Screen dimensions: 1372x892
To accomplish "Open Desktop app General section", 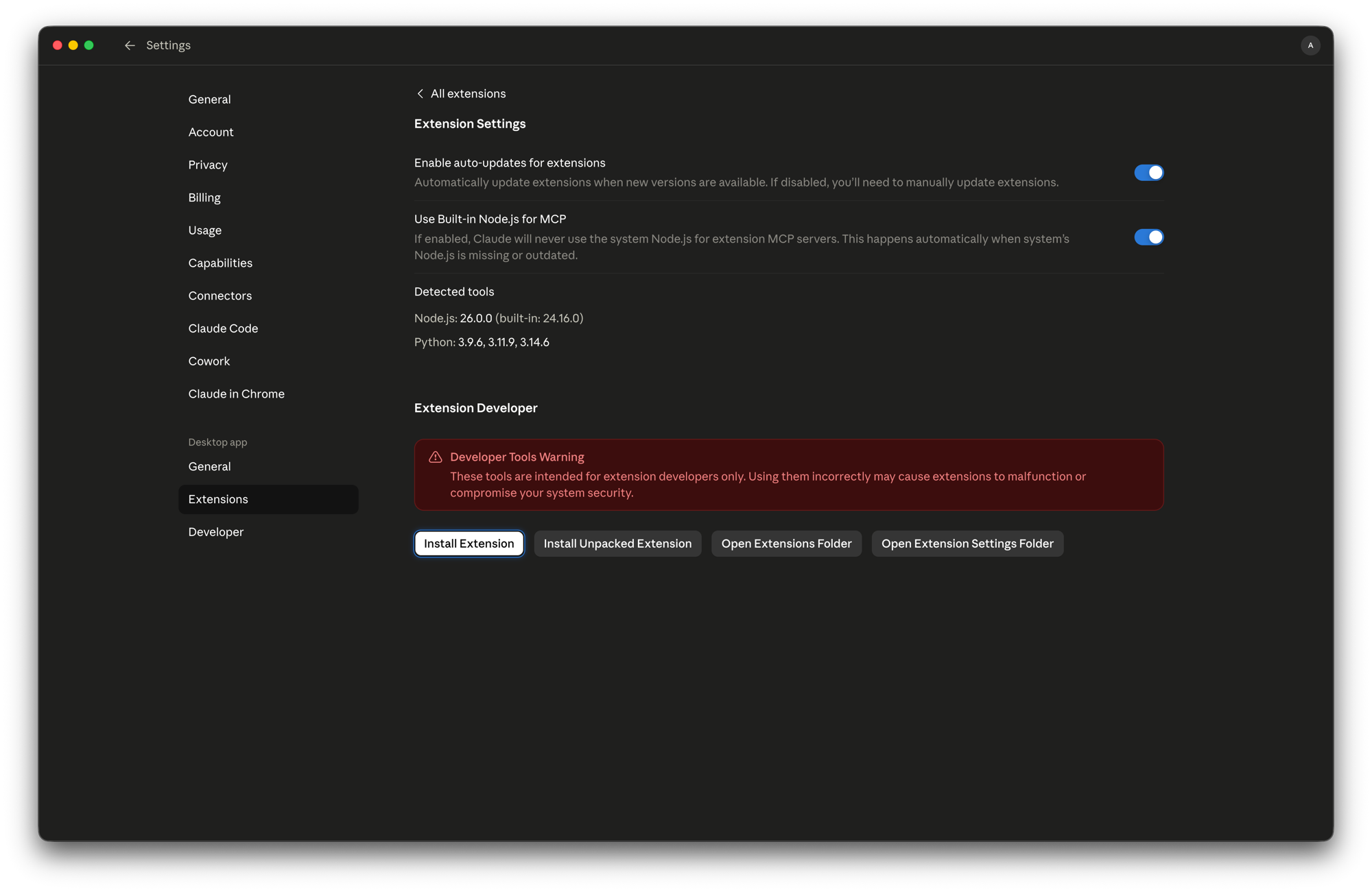I will (268, 467).
